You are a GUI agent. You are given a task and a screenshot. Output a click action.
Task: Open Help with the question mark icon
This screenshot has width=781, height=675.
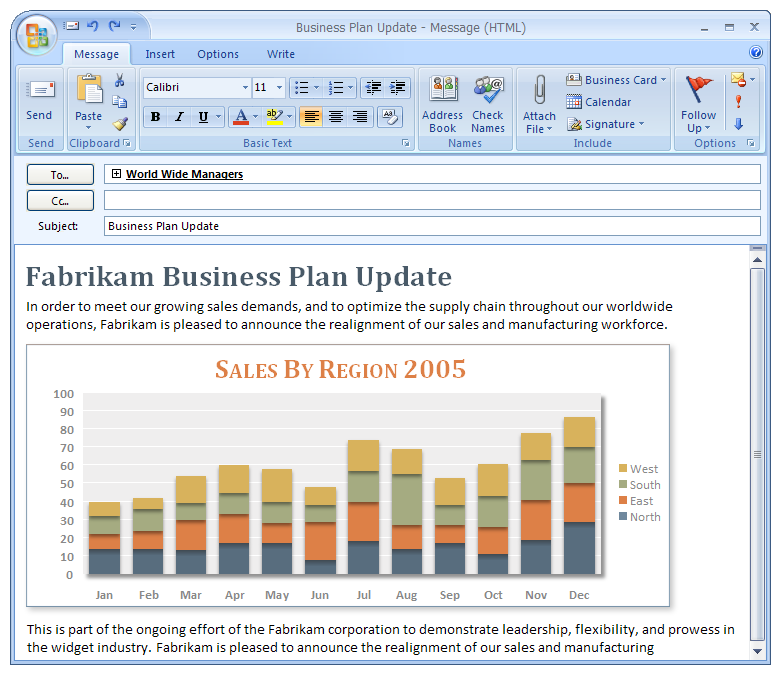(756, 52)
